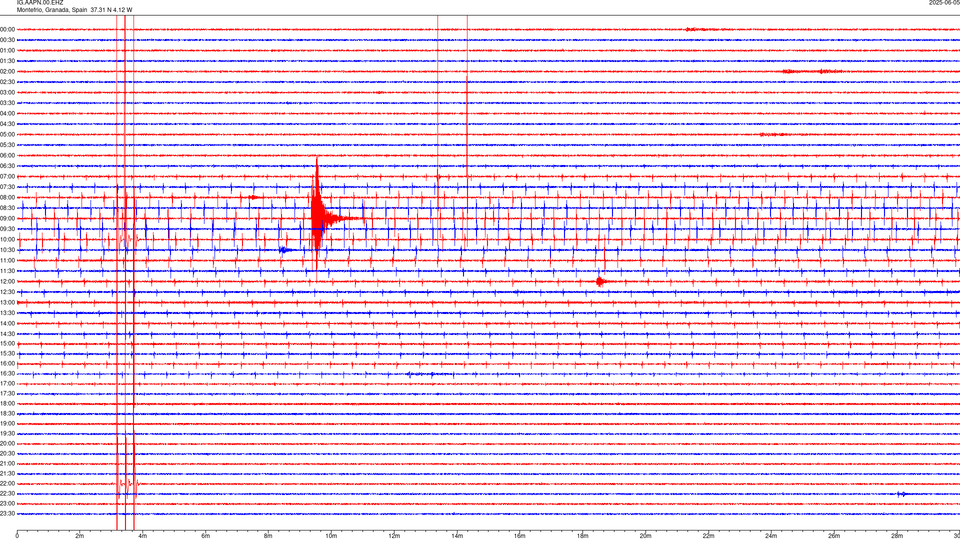Screen dimensions: 960x540
Task: Click the station code IG.AAPN.00.EHZ
Action: (40, 3)
